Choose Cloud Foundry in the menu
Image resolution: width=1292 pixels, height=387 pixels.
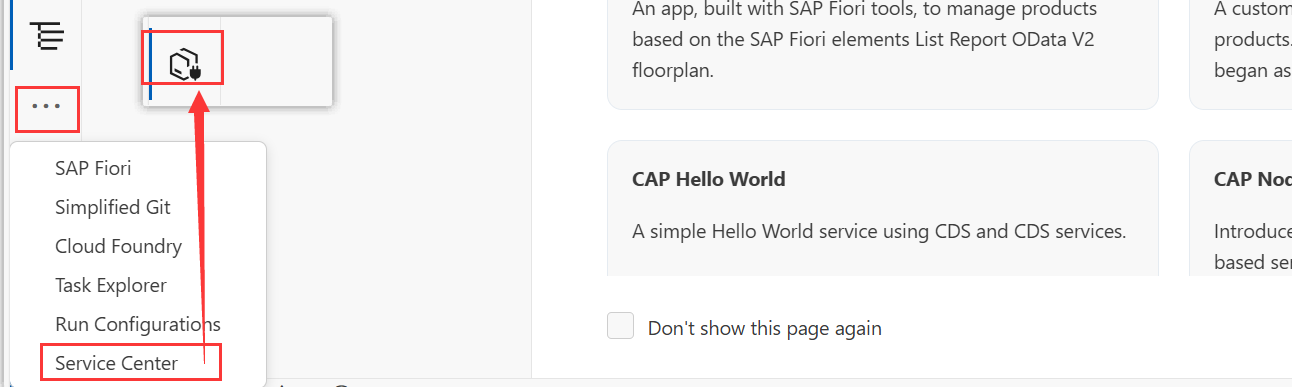pos(118,246)
